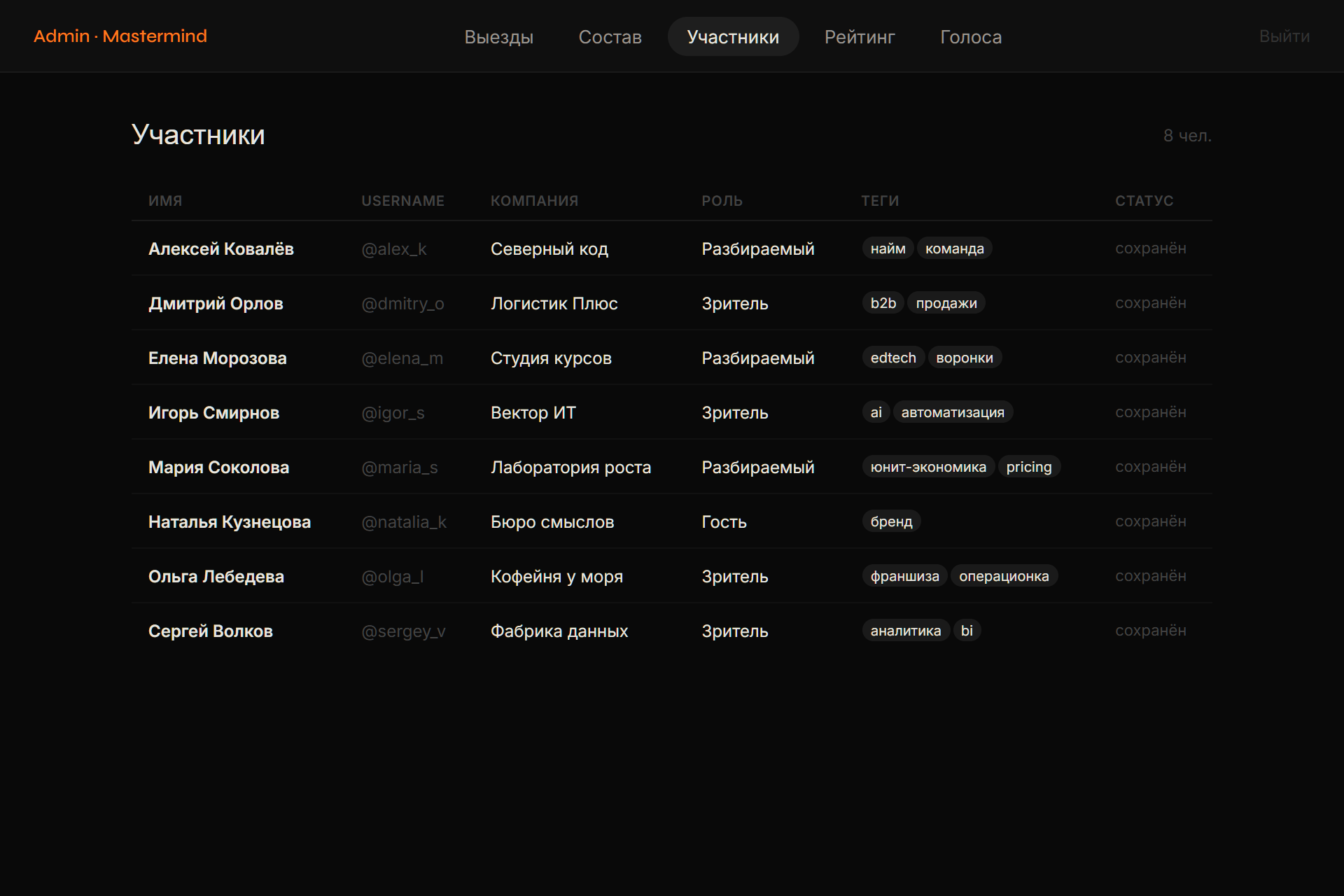
Task: Click username @alex_k
Action: pyautogui.click(x=394, y=248)
